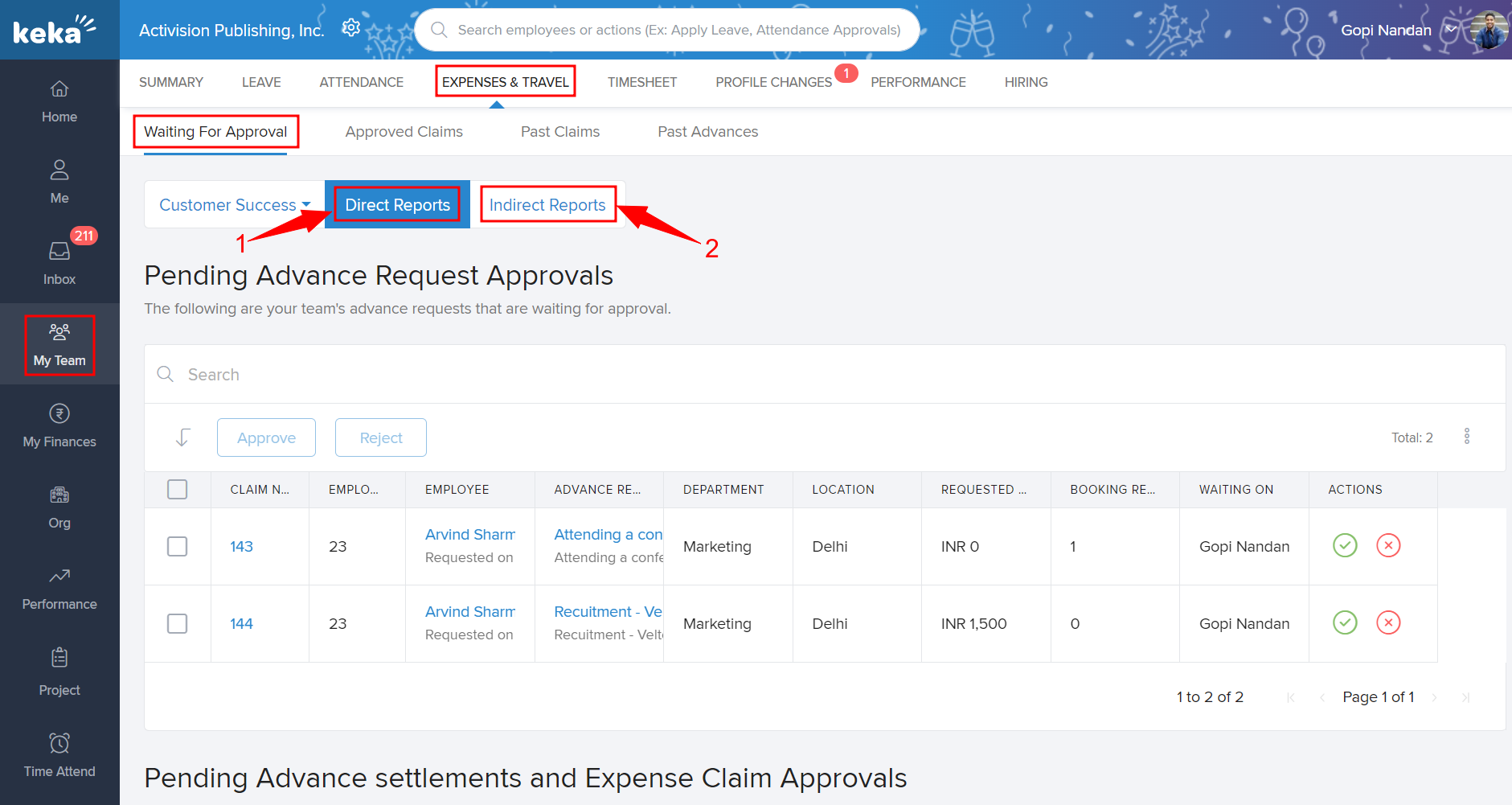Open the Time Attend sidebar icon

pyautogui.click(x=59, y=754)
